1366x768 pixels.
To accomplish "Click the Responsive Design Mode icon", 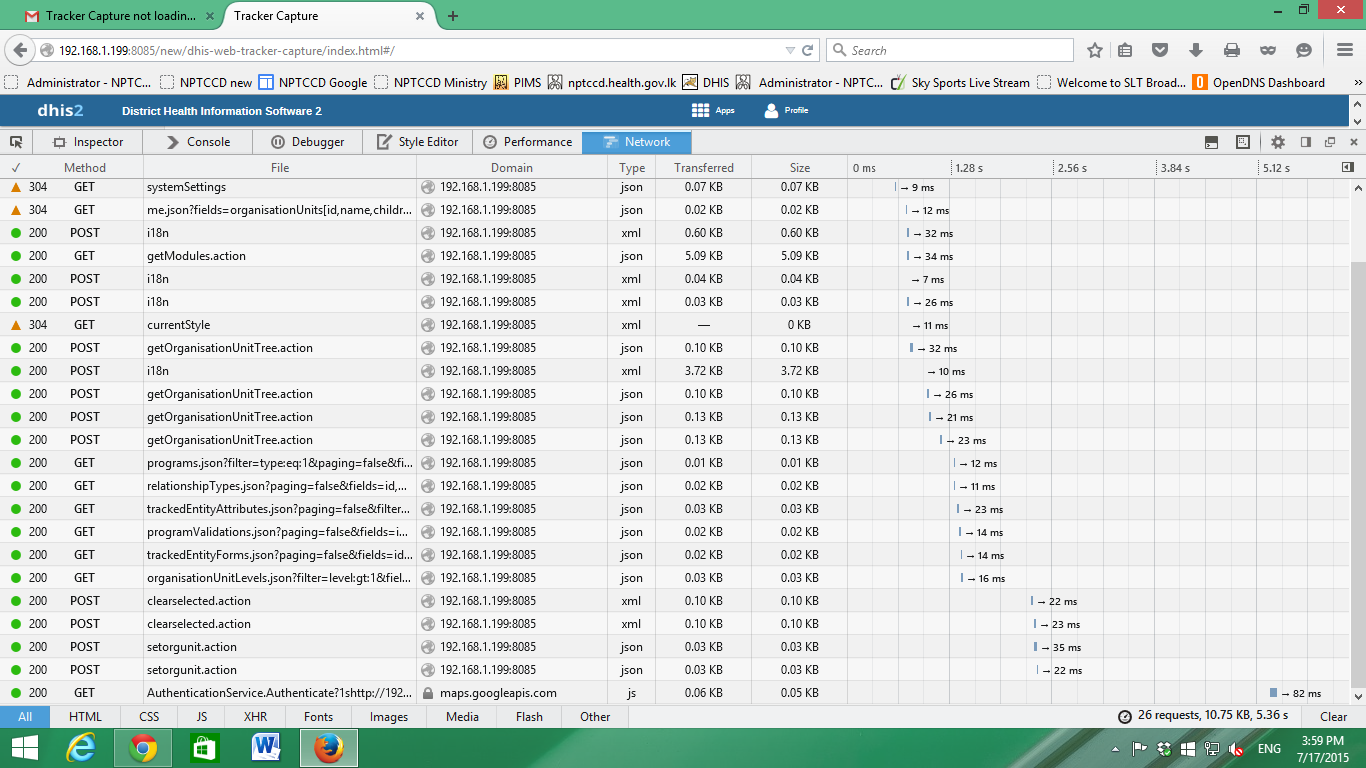I will (x=1243, y=142).
